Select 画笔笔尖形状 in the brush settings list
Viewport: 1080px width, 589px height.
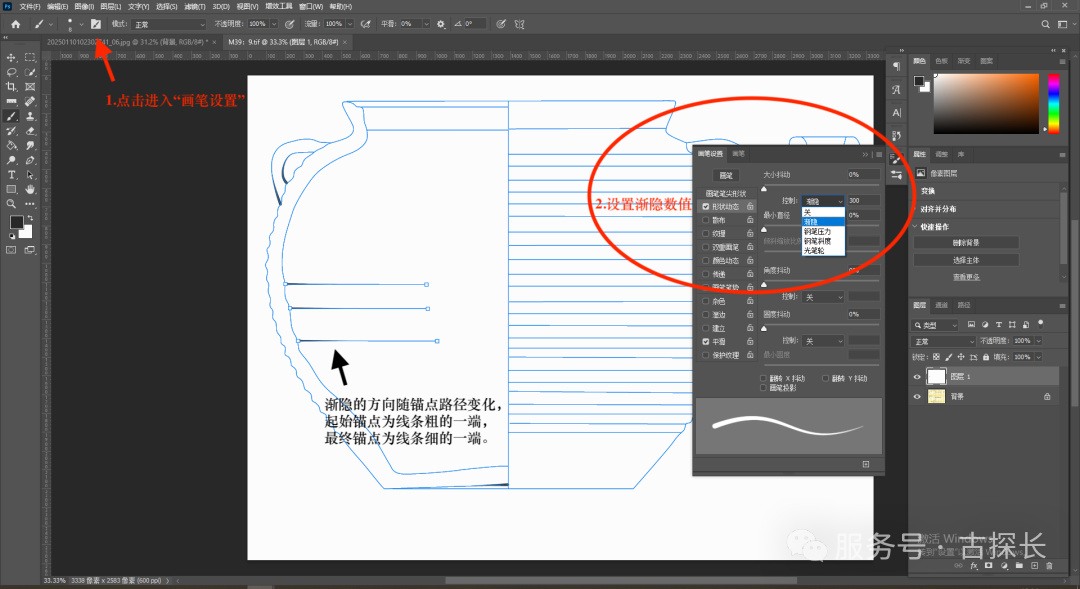(726, 194)
